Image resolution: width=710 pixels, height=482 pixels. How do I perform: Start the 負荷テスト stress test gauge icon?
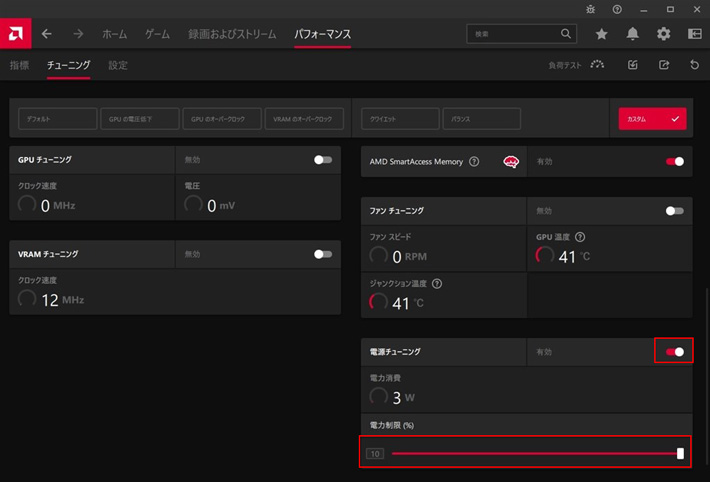pos(597,65)
